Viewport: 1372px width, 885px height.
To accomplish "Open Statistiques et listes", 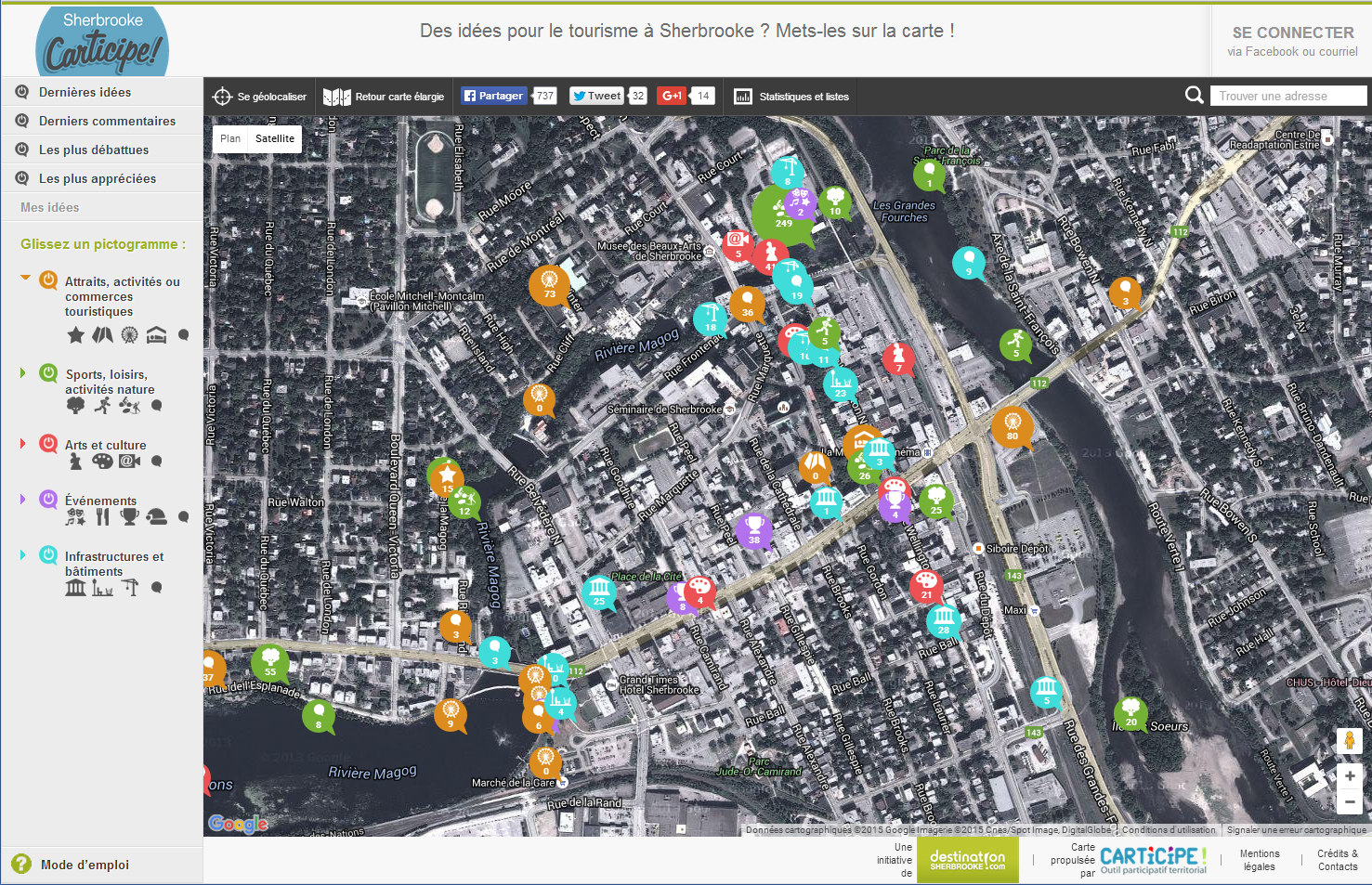I will tap(791, 97).
